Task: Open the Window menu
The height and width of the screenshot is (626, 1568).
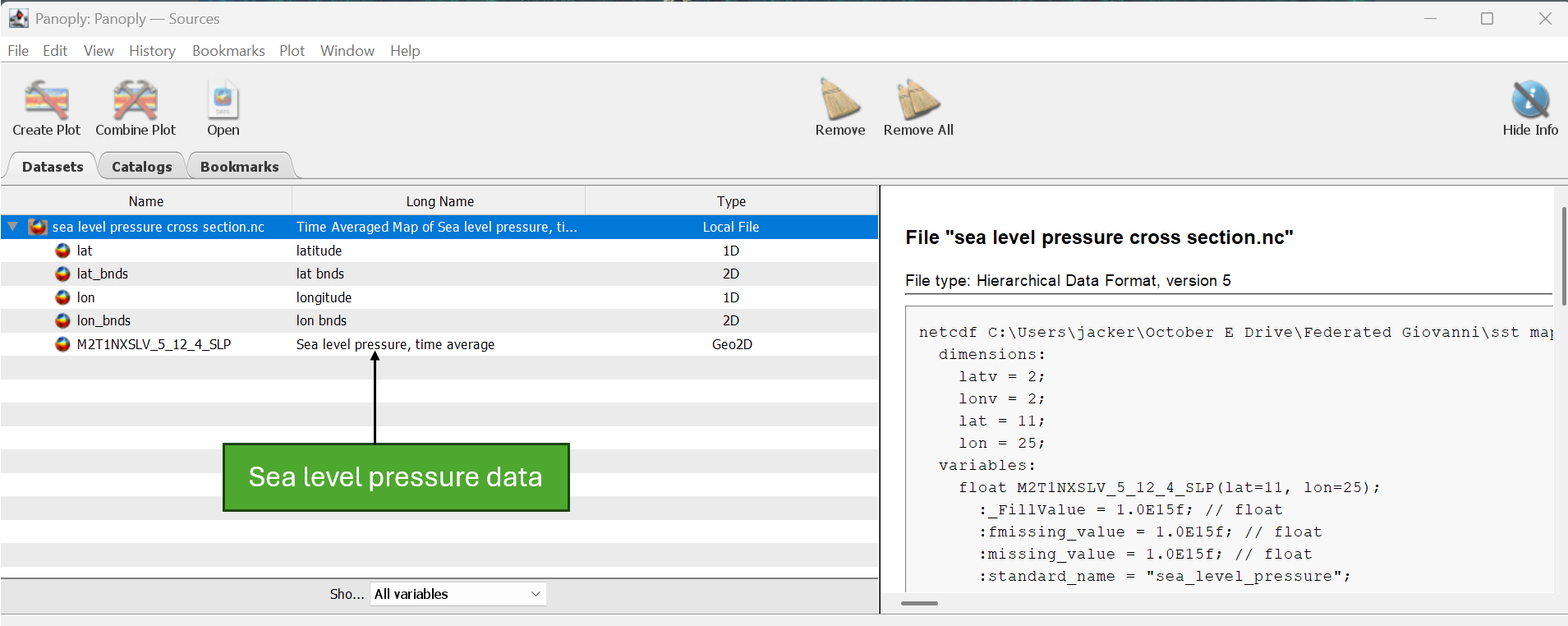Action: click(347, 51)
